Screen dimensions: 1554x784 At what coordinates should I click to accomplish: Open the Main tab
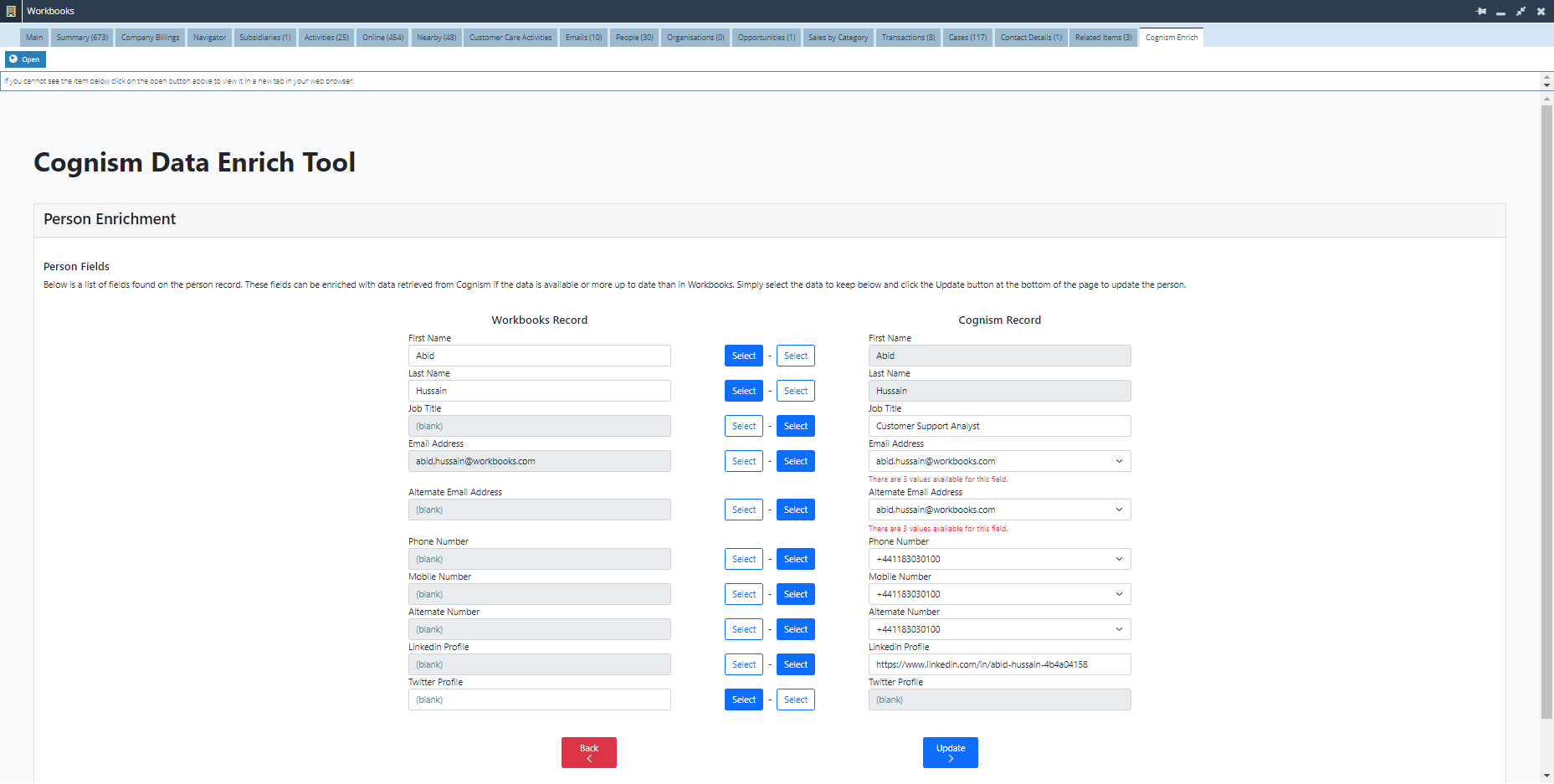(x=33, y=38)
